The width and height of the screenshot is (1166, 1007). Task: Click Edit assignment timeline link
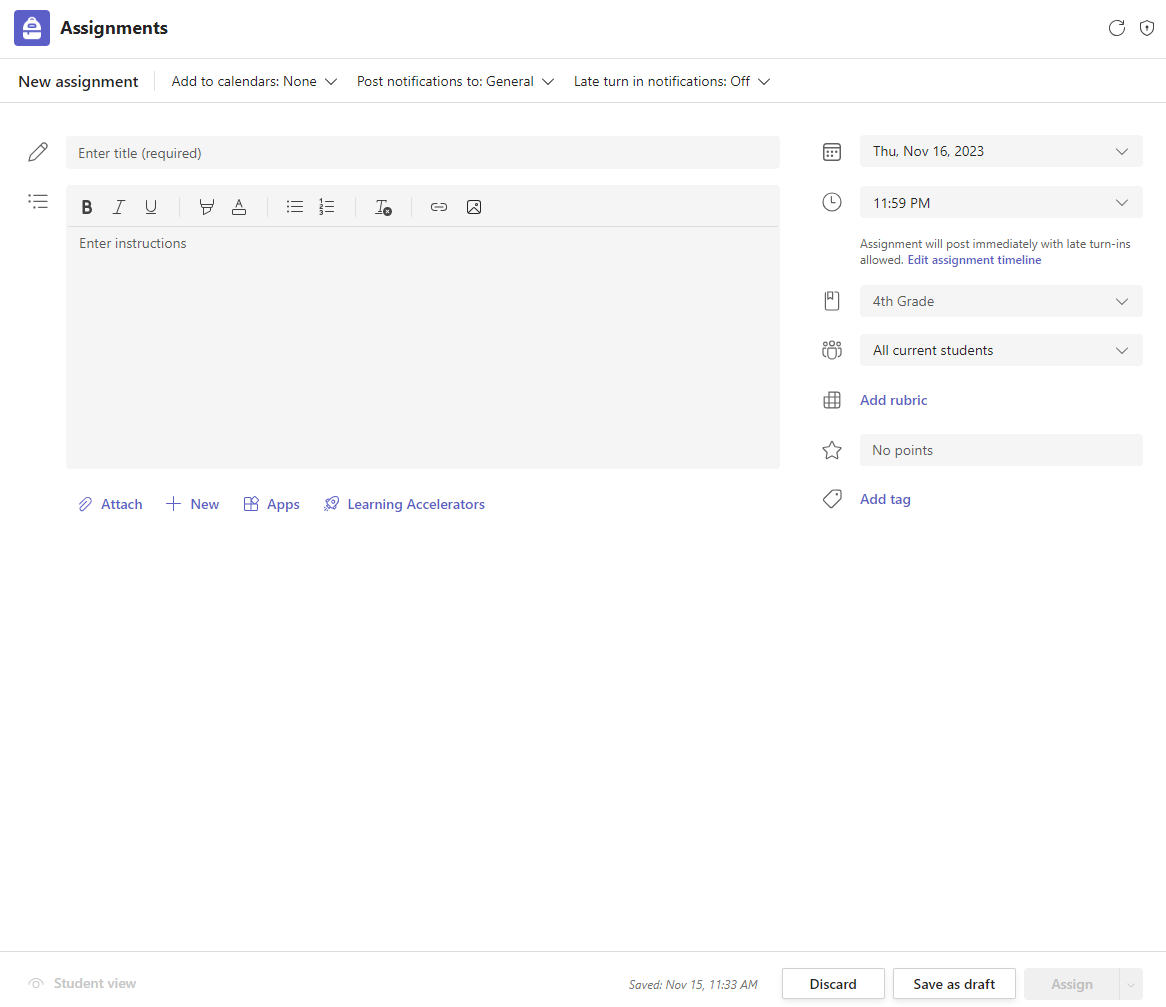[x=974, y=260]
